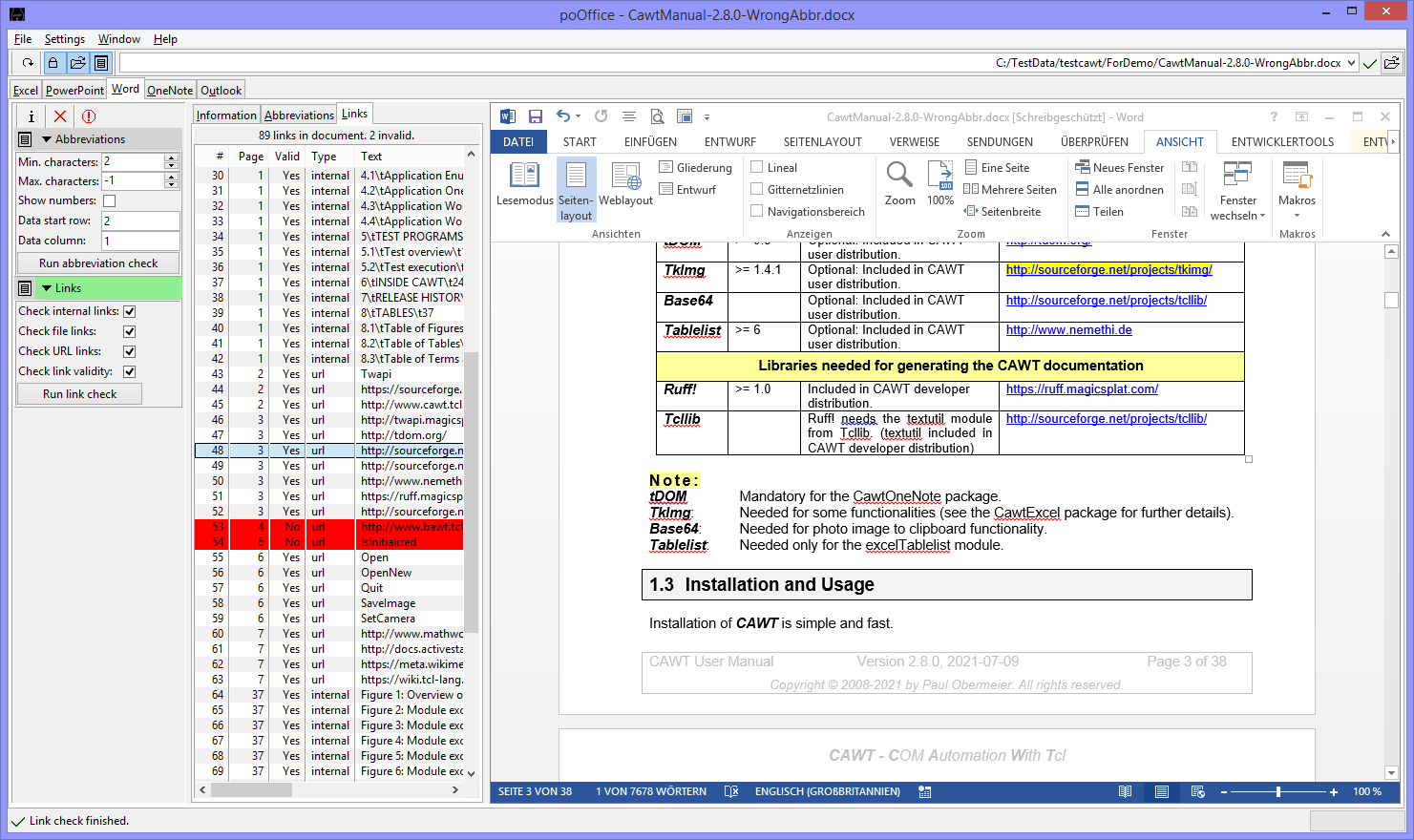Viewport: 1414px width, 840px height.
Task: Click Entwurf view button in Ansichten group
Action: coord(687,189)
